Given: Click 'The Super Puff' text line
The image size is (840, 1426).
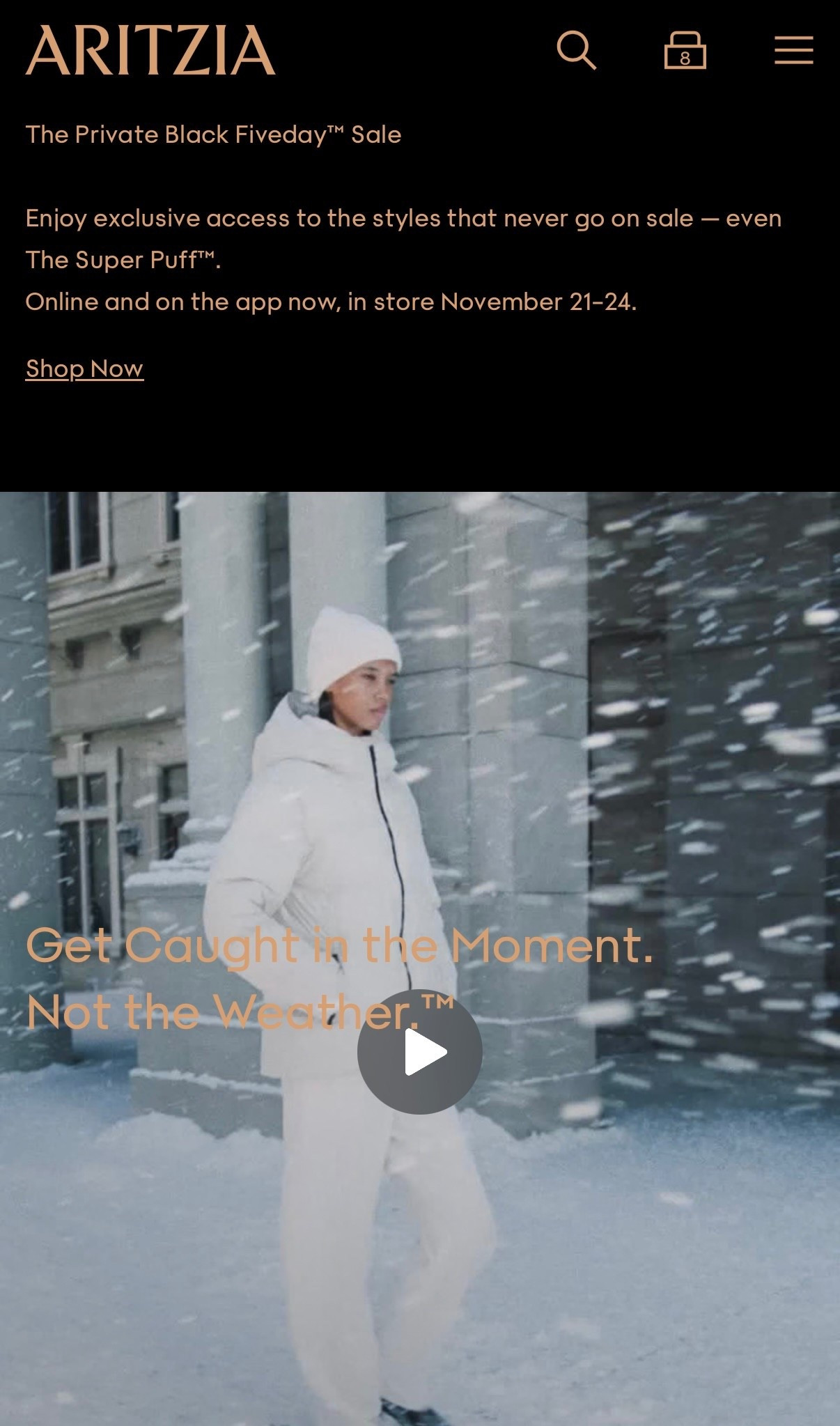Looking at the screenshot, I should click(123, 260).
